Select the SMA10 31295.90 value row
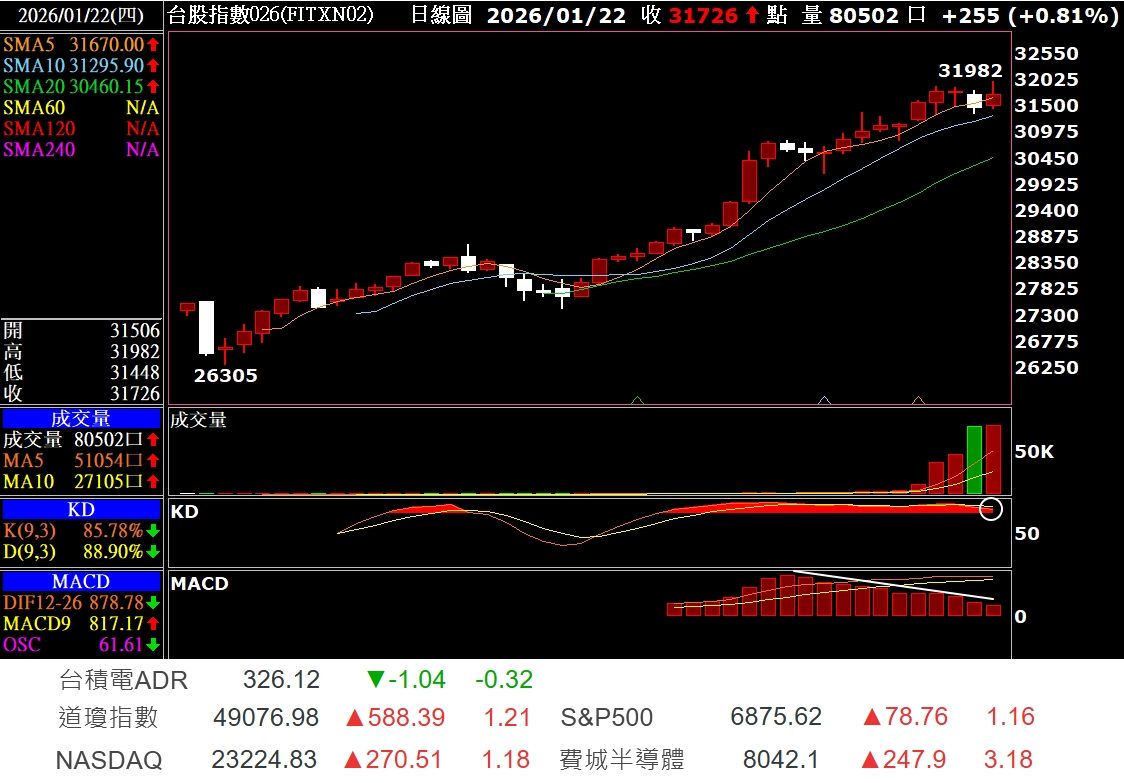The width and height of the screenshot is (1124, 783). [81, 65]
